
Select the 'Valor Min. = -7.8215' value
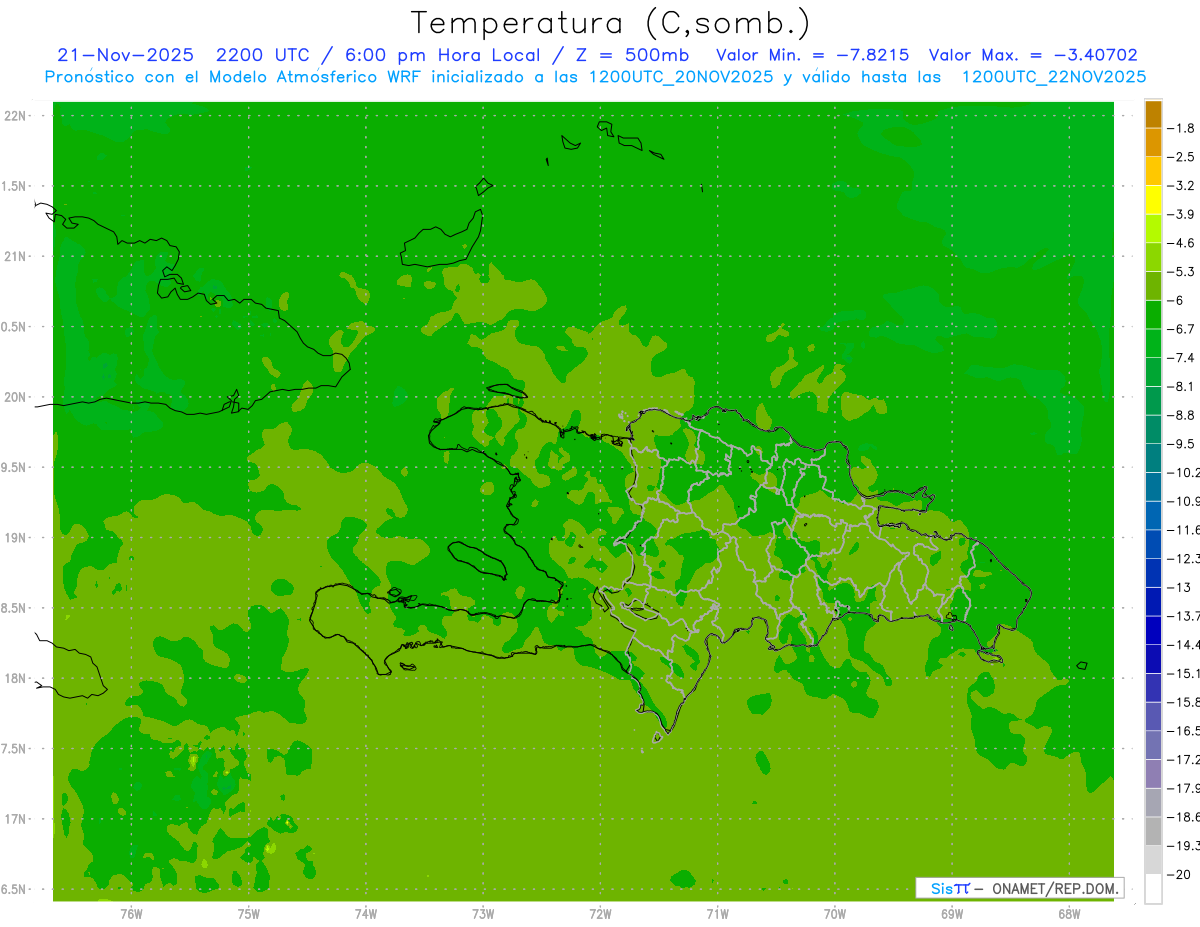[x=813, y=55]
